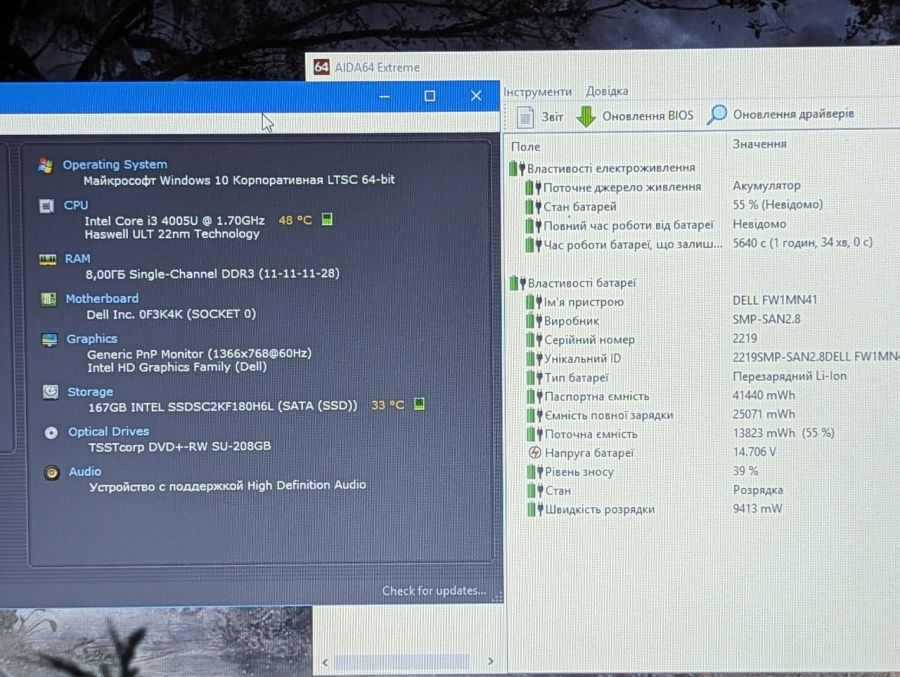900x677 pixels.
Task: Select the Властивості батареї group row
Action: pyautogui.click(x=573, y=283)
